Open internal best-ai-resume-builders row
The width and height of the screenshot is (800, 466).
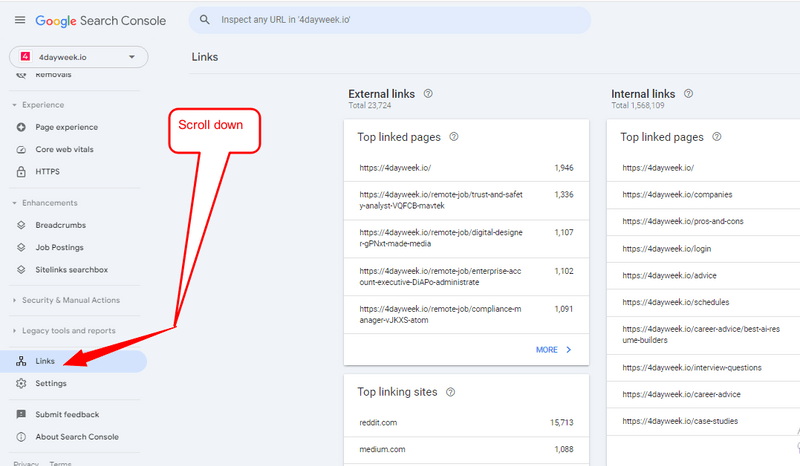[704, 335]
